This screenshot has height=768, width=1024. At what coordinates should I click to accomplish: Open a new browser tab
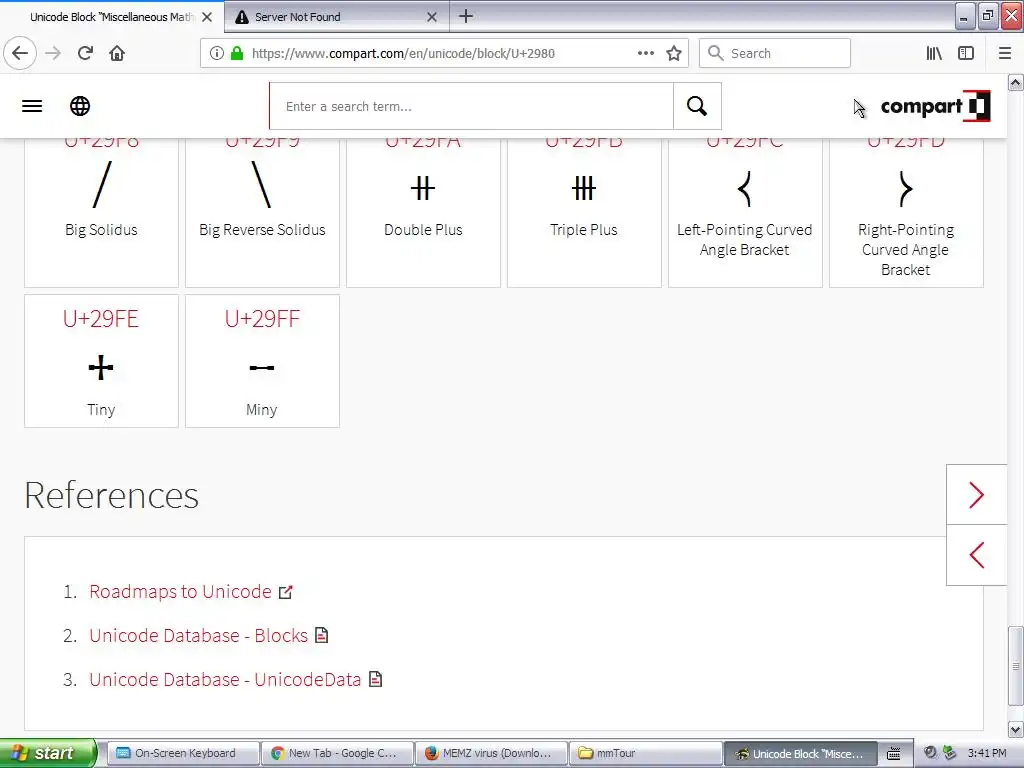466,16
